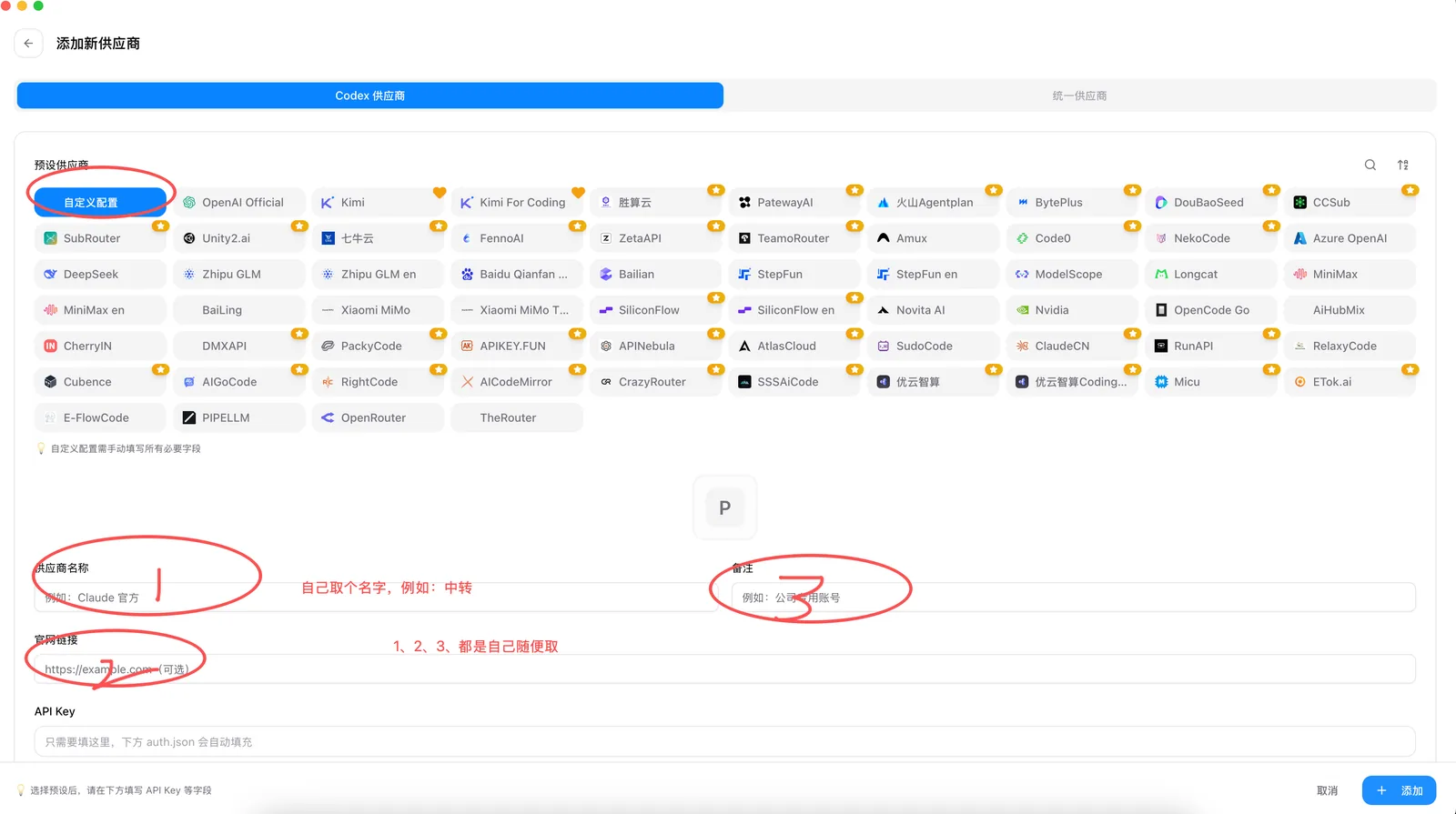Pick the NekoCode preset
Image resolution: width=1456 pixels, height=814 pixels.
1211,238
